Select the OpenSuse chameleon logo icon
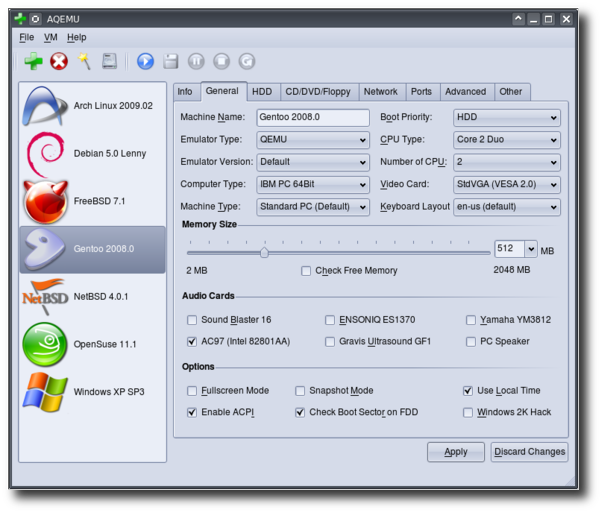 pos(45,344)
